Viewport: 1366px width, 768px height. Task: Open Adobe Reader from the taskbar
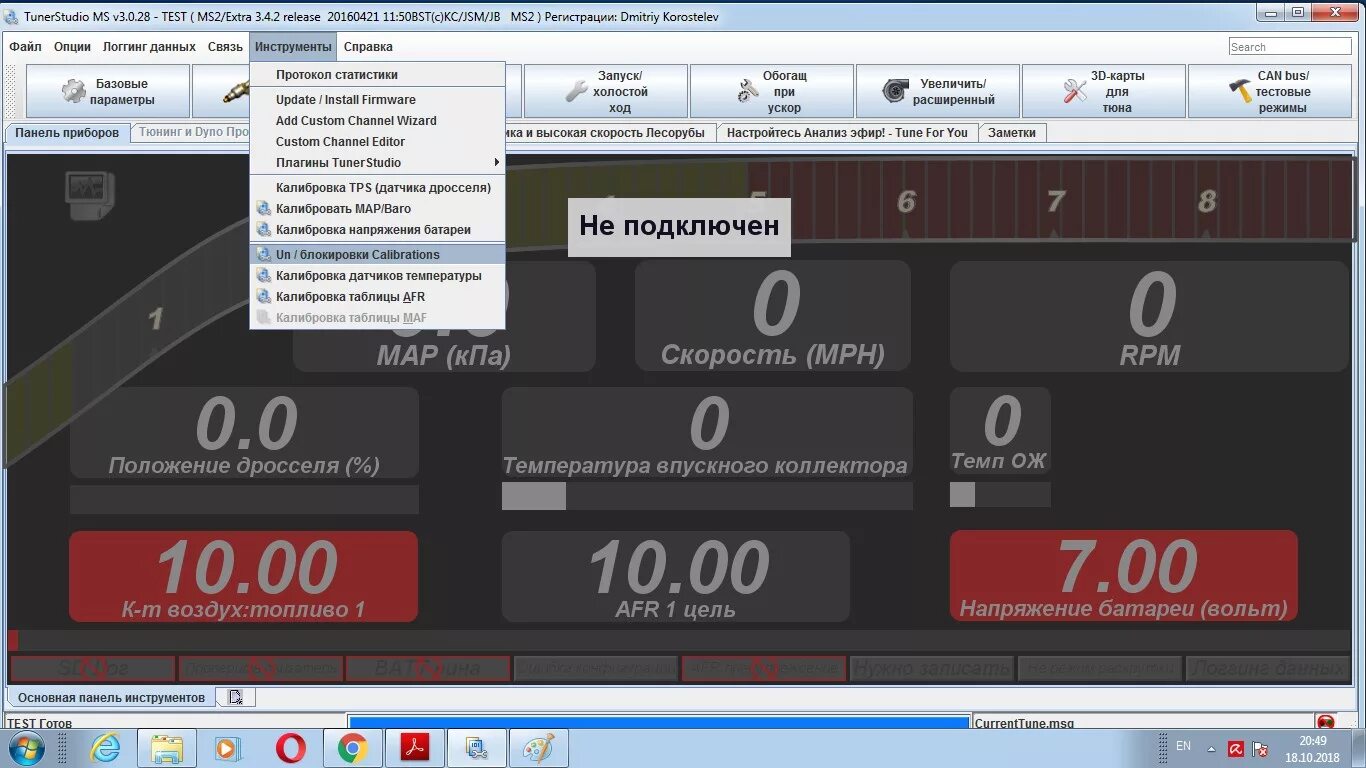[x=415, y=748]
